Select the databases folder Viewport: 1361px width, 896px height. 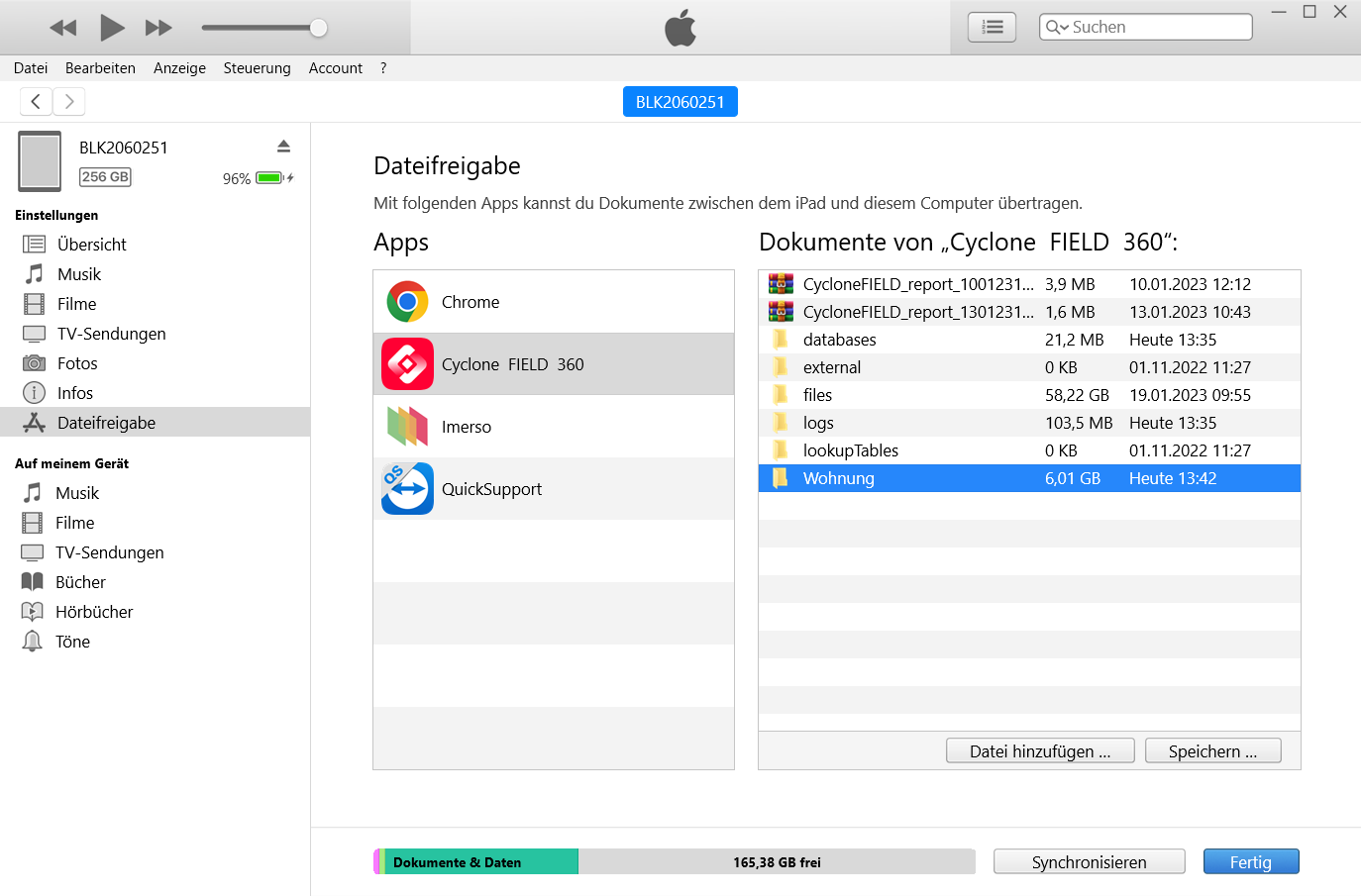point(1029,340)
